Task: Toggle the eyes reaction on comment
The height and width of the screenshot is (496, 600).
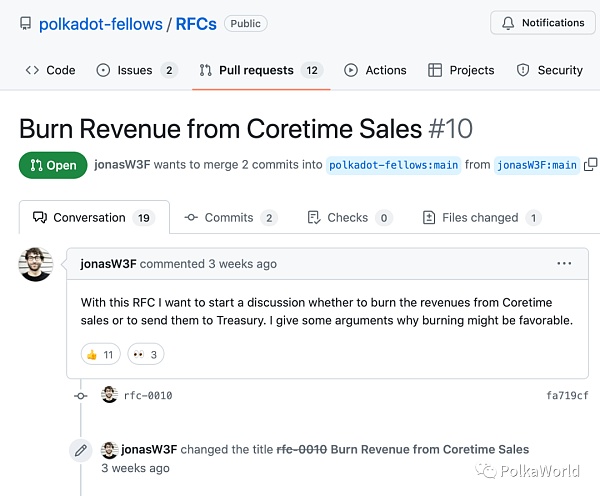Action: click(145, 354)
